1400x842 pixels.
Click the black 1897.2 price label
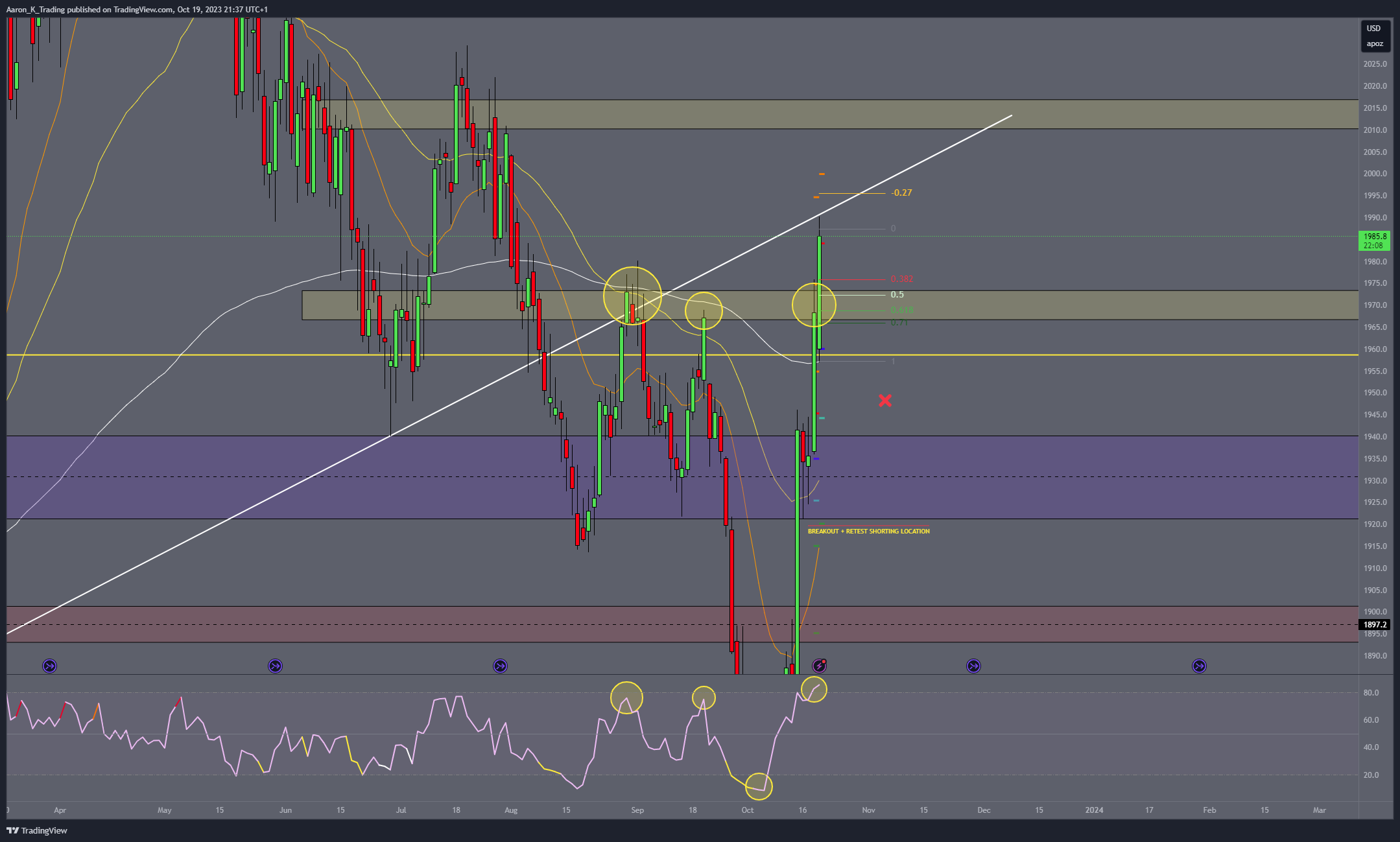pyautogui.click(x=1375, y=625)
